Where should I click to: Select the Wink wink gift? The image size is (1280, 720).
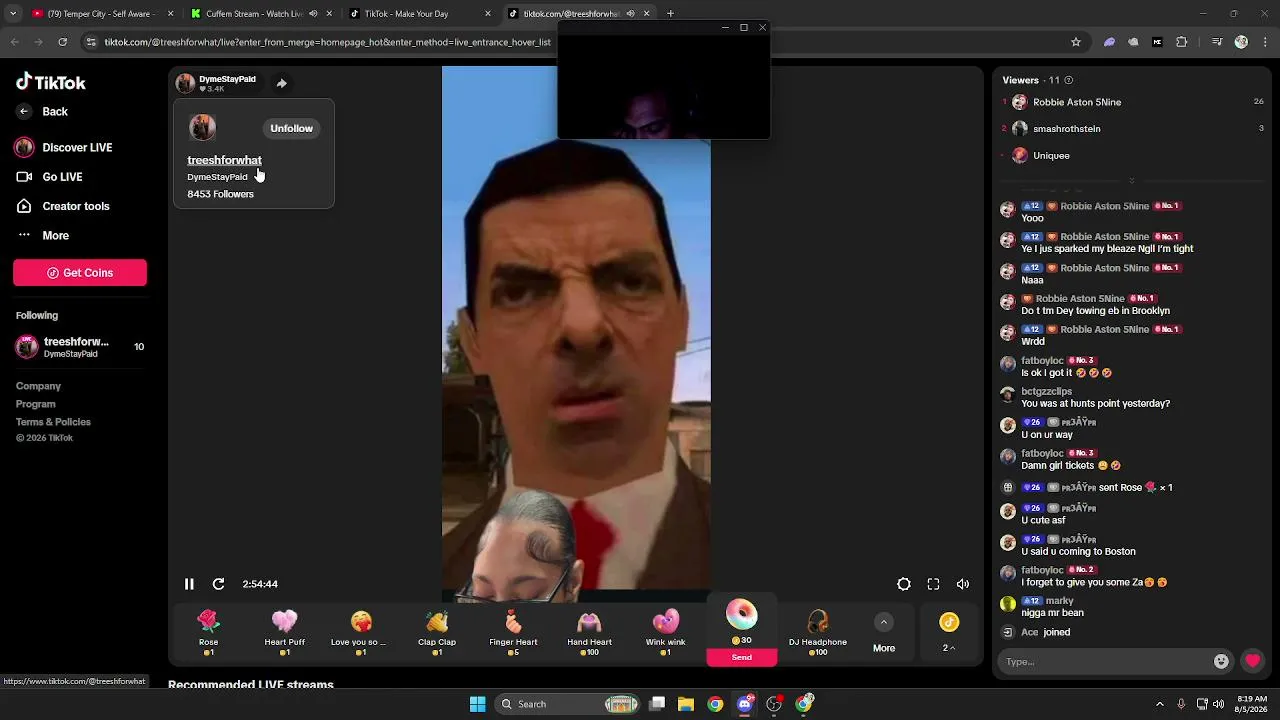coord(665,633)
